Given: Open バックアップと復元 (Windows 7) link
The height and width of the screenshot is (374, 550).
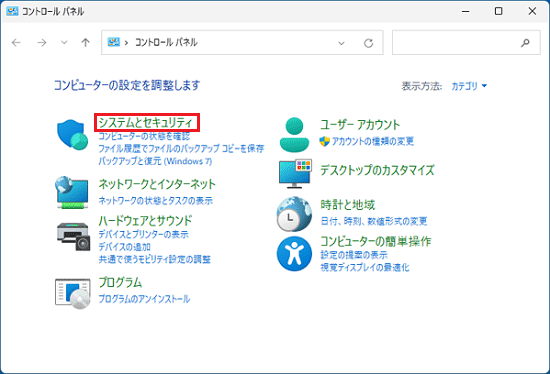Looking at the screenshot, I should 155,161.
